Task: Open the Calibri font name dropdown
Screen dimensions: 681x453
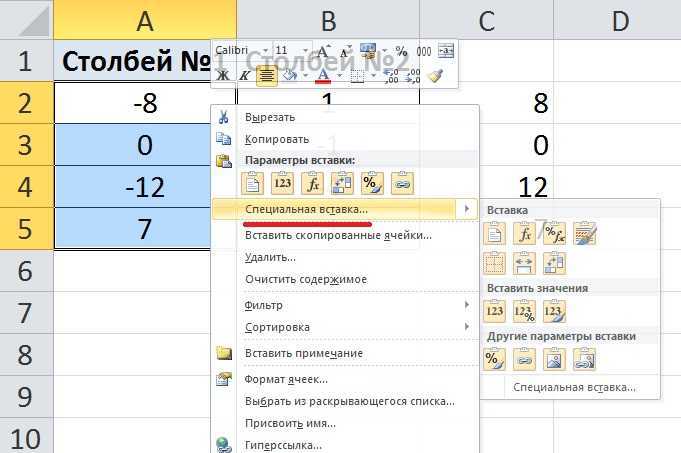Action: point(265,51)
